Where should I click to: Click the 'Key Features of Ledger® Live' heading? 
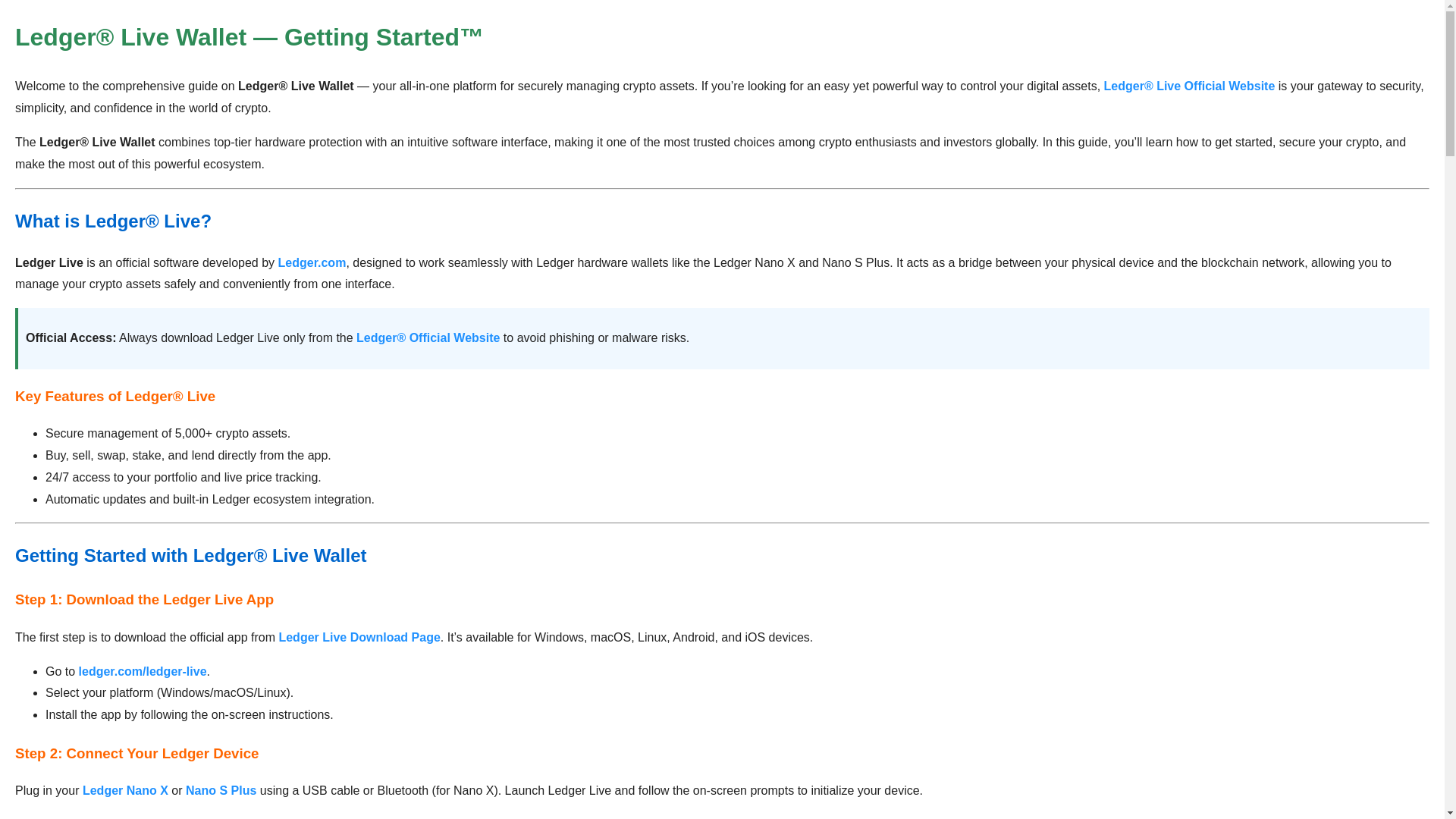[x=115, y=397]
